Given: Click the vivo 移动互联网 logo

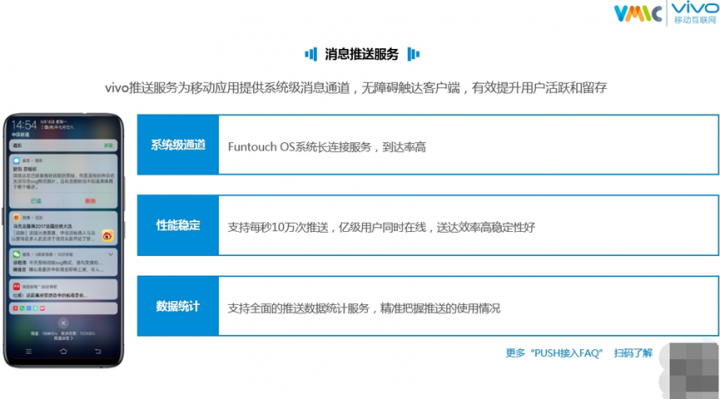Looking at the screenshot, I should [x=695, y=13].
